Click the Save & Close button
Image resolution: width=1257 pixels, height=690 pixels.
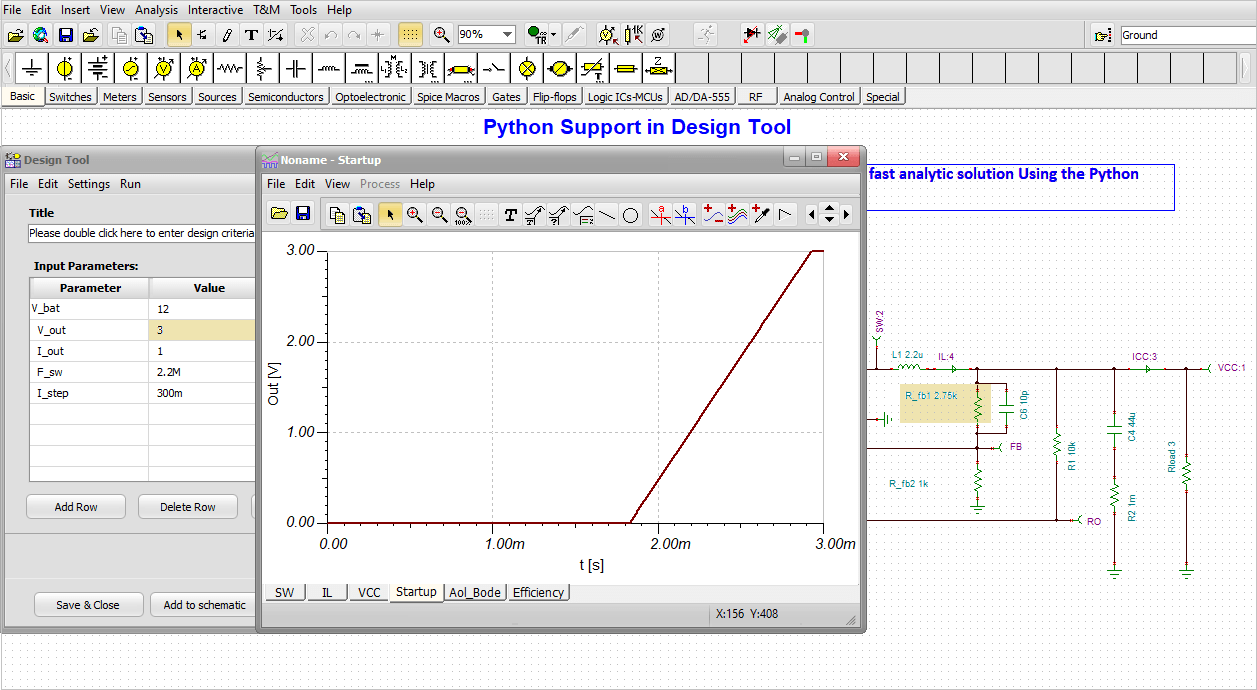(88, 604)
